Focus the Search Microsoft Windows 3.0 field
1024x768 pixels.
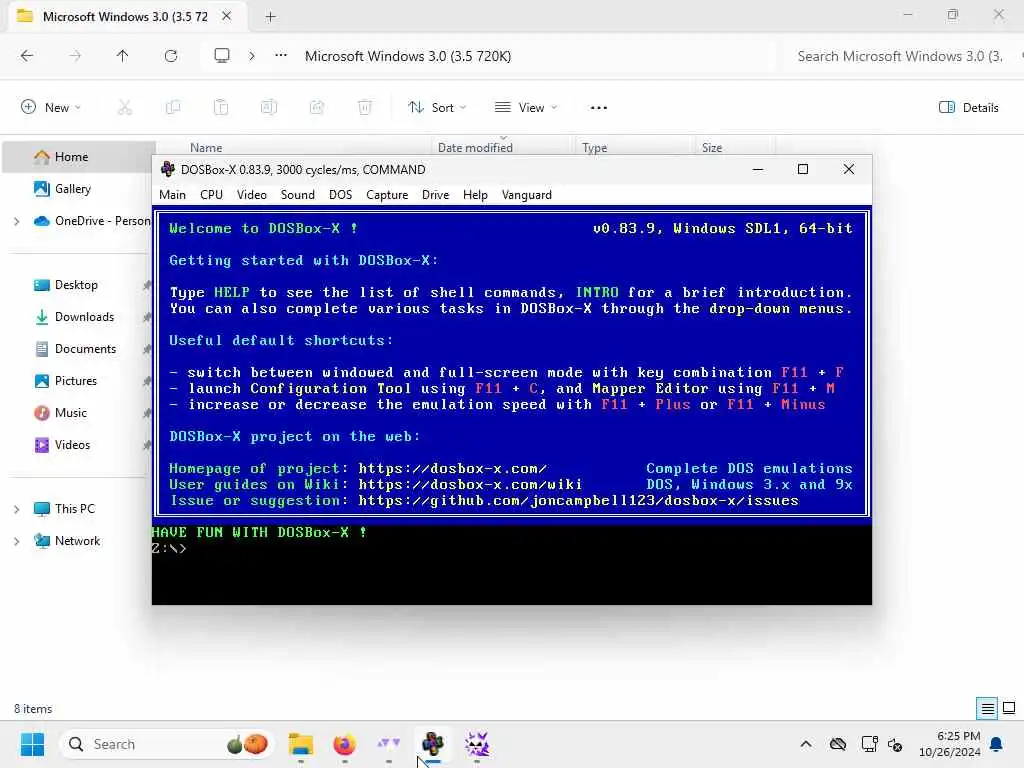coord(899,56)
